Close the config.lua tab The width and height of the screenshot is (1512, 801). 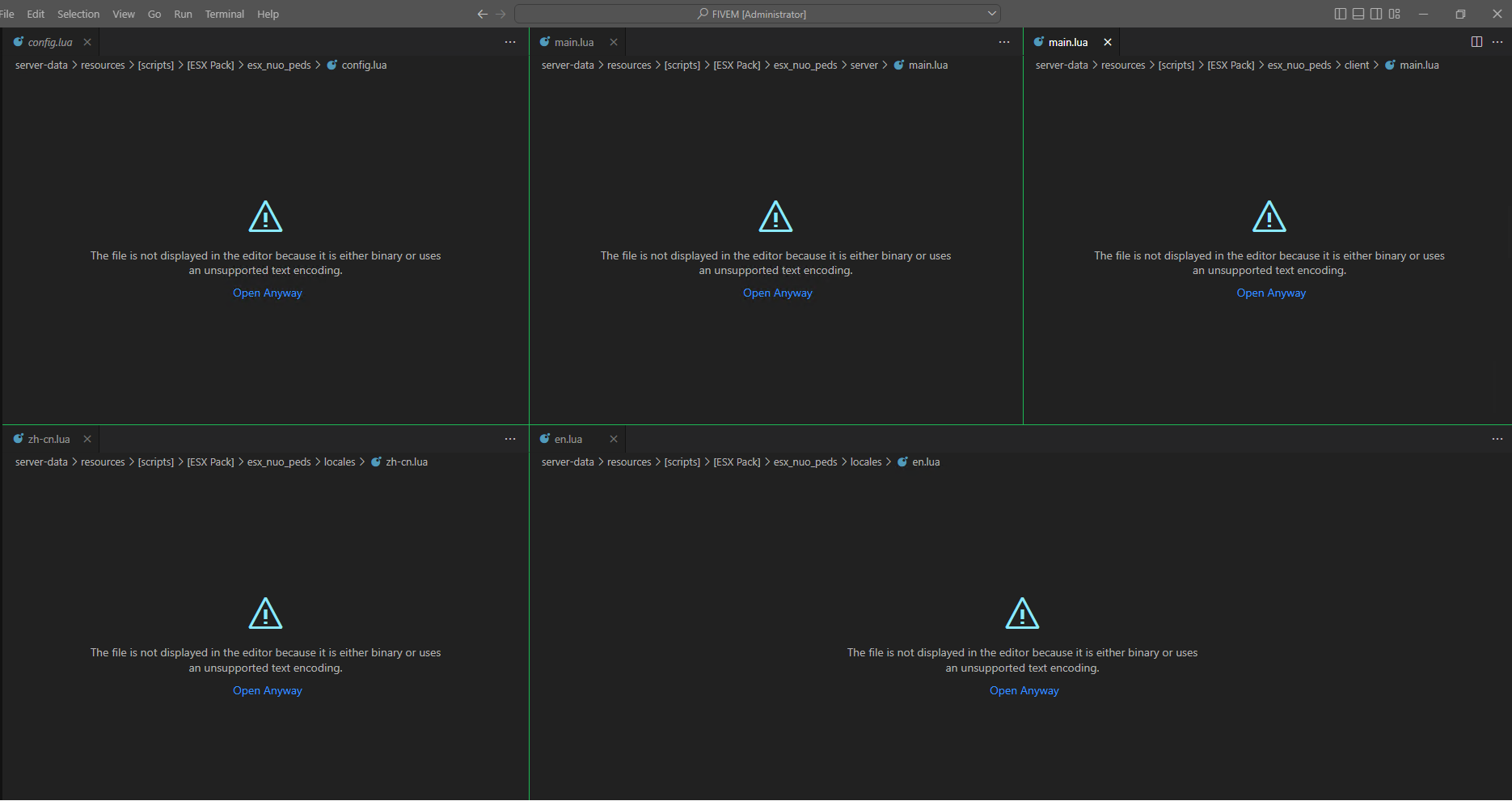pyautogui.click(x=87, y=42)
